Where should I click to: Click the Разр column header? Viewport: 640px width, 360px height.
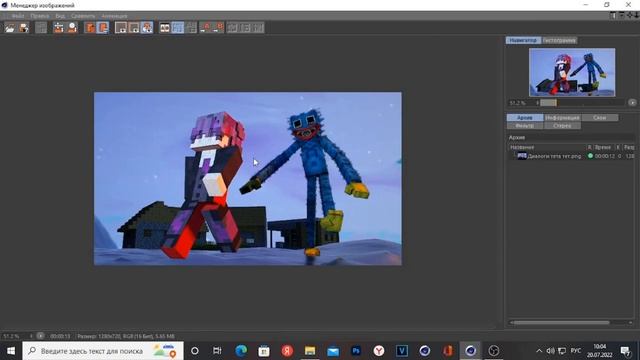629,147
